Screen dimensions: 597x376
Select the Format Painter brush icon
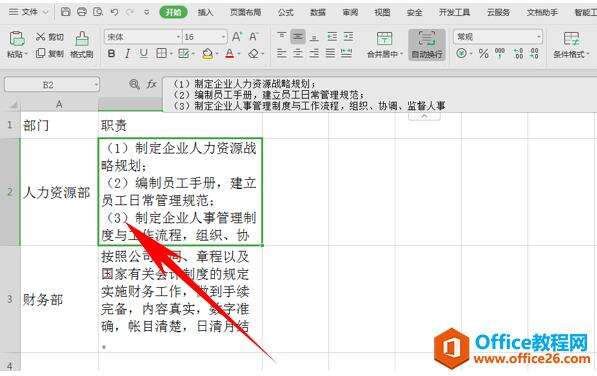coord(81,39)
